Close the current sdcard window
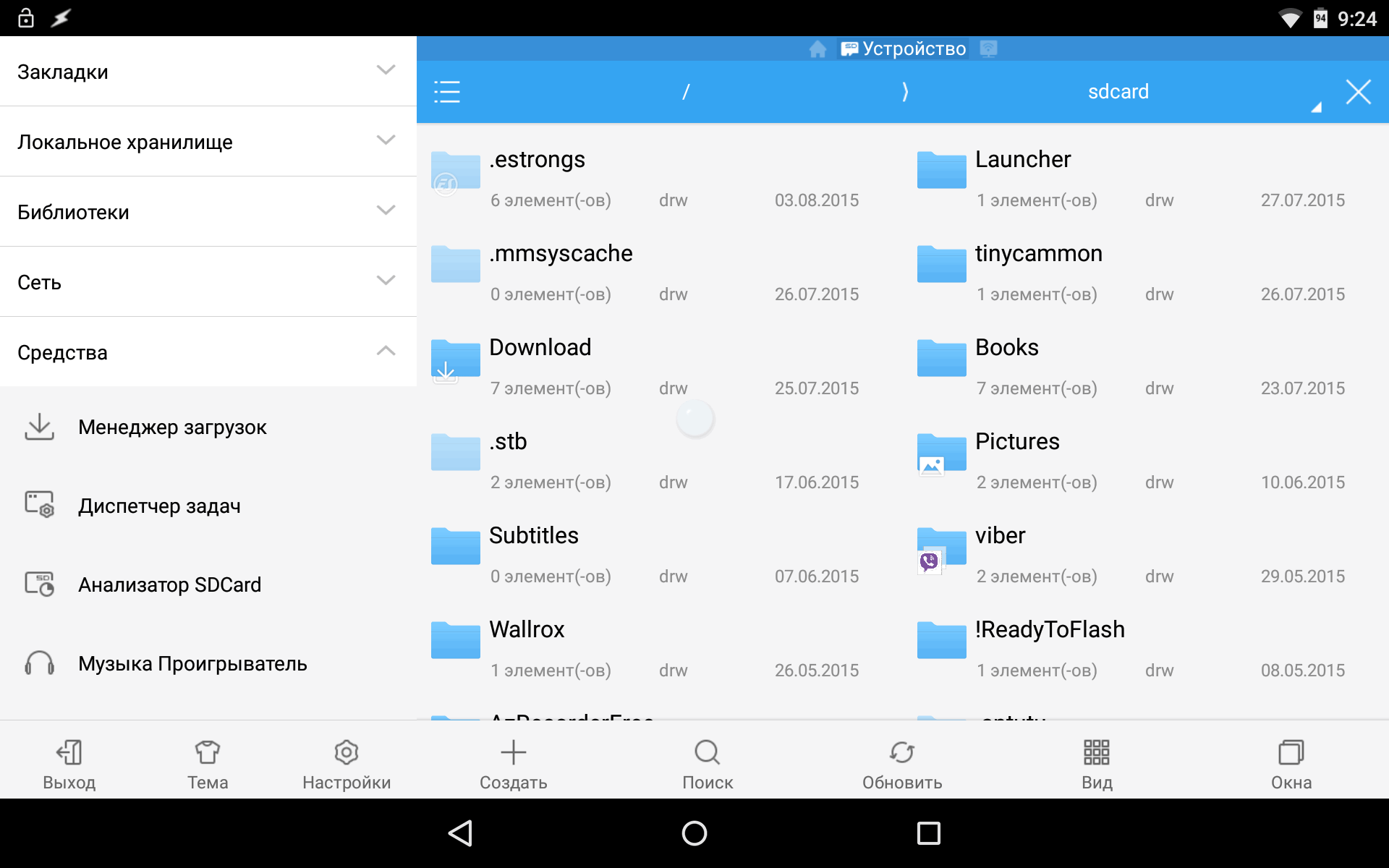Viewport: 1389px width, 868px height. pos(1359,92)
